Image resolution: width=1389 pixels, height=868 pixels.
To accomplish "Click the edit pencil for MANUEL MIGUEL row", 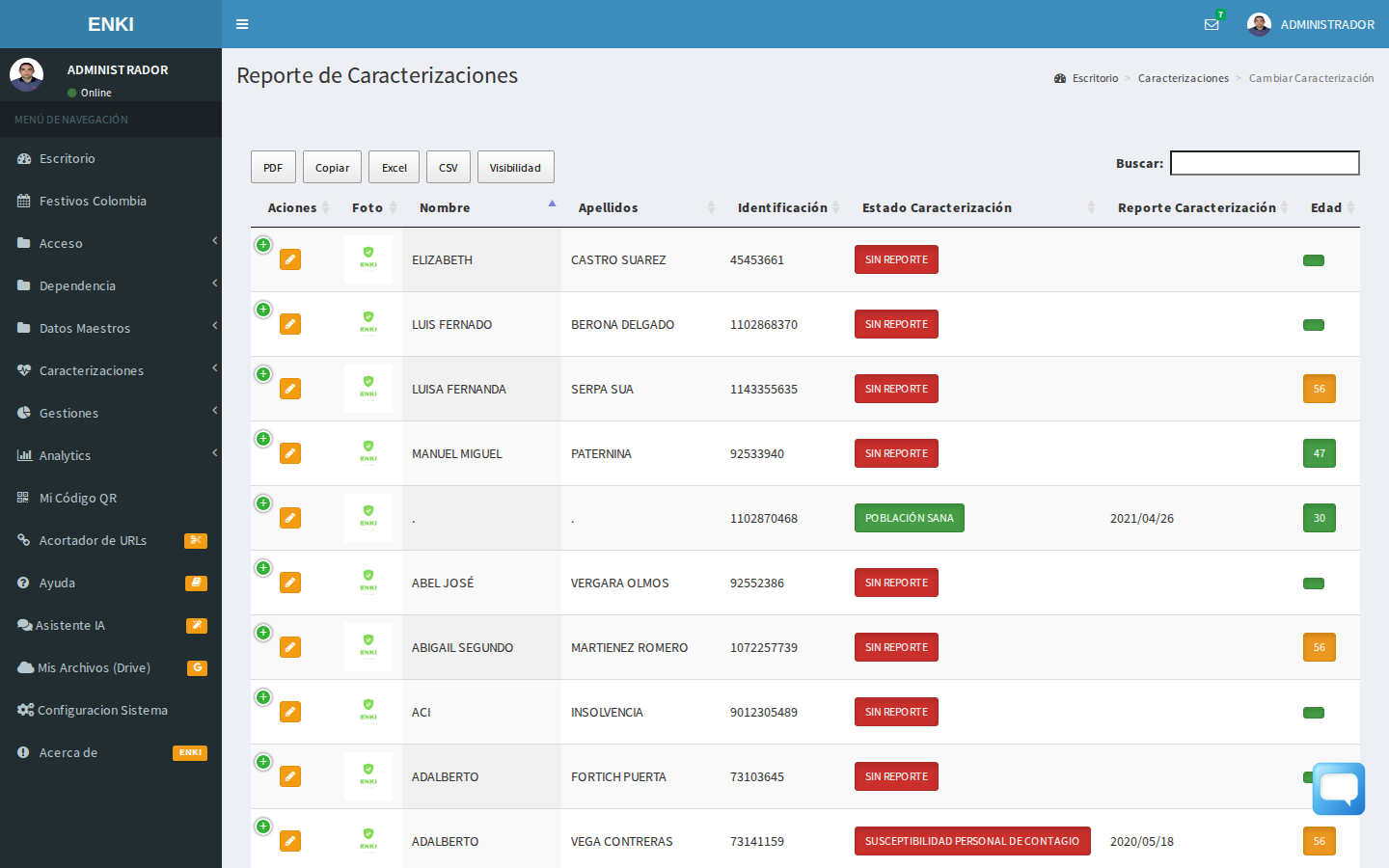I will point(290,453).
